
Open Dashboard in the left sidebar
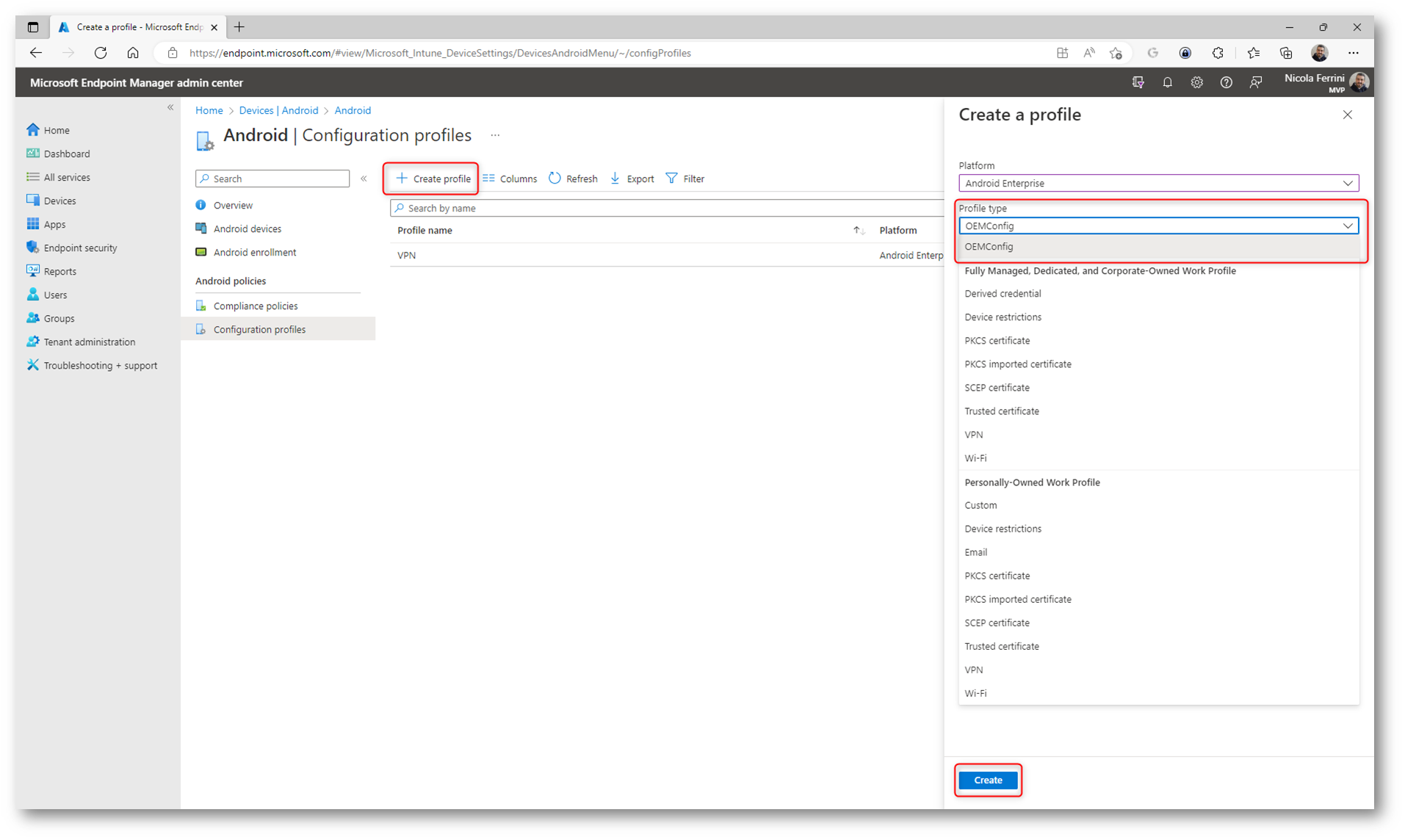coord(58,153)
